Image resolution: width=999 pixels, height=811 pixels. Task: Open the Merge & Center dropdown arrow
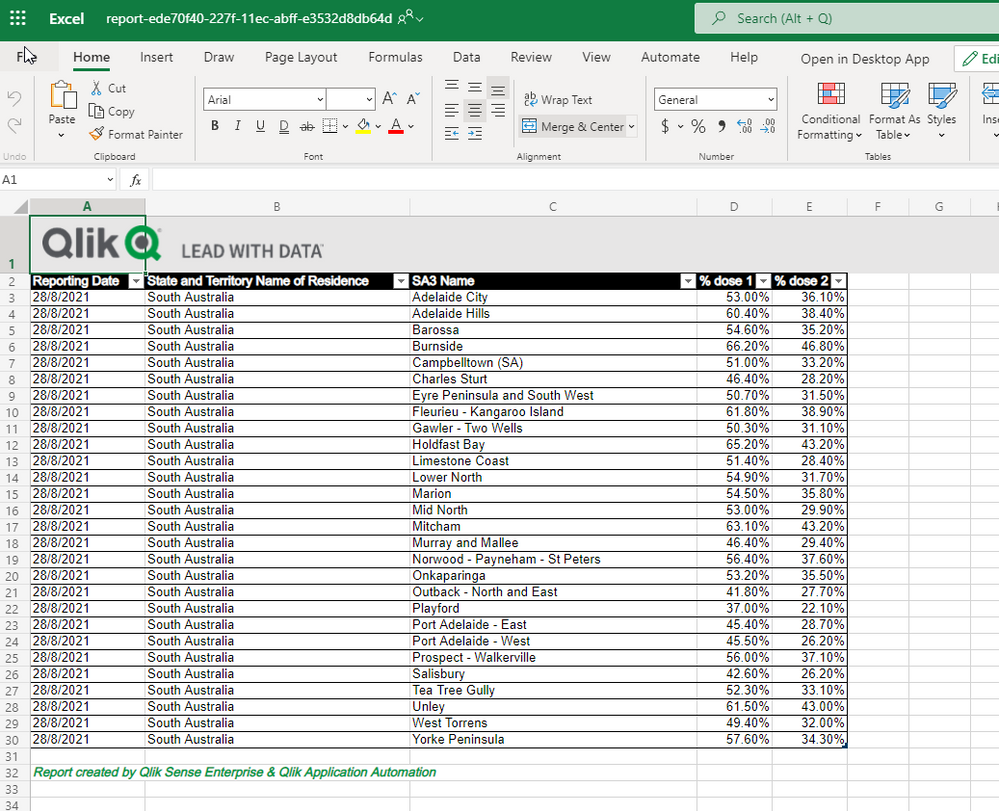(631, 126)
